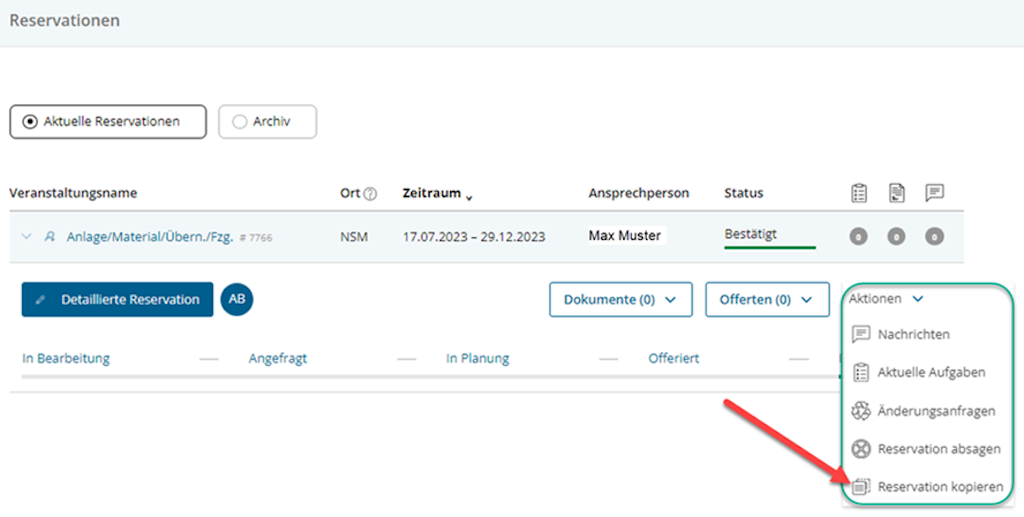Screen dimensions: 1024x517
Task: Click the documents icon in column header
Action: (896, 193)
